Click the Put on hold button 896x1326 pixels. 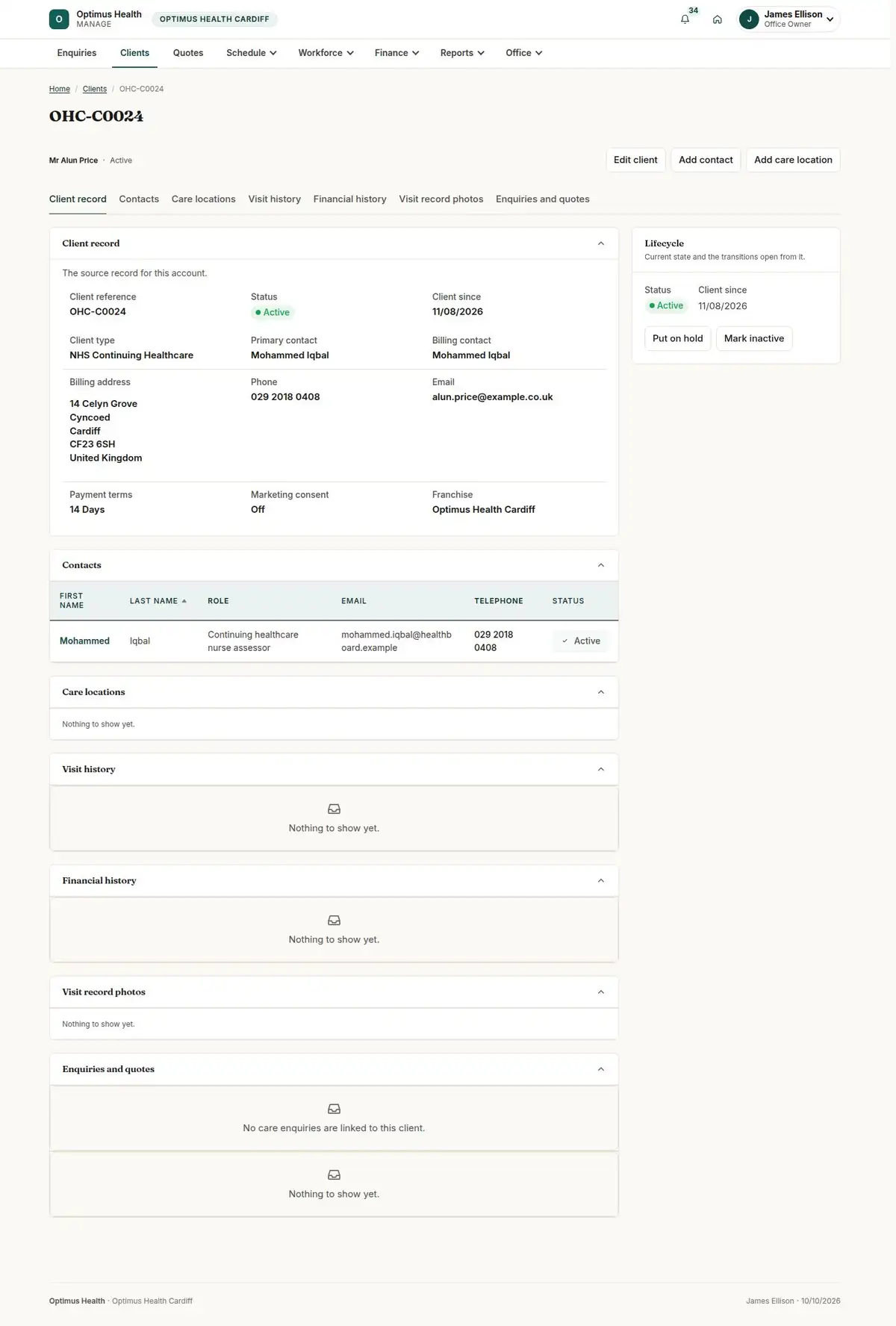(677, 338)
